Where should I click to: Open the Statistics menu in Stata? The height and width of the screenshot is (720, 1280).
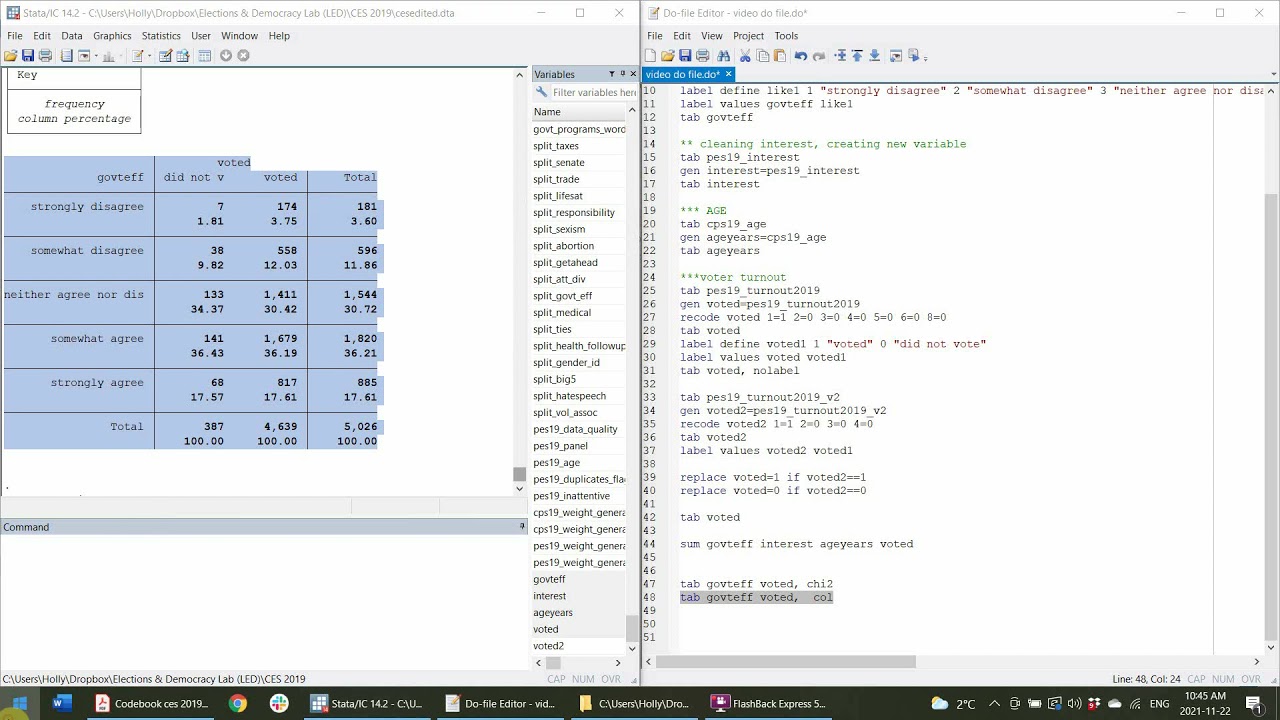point(161,36)
